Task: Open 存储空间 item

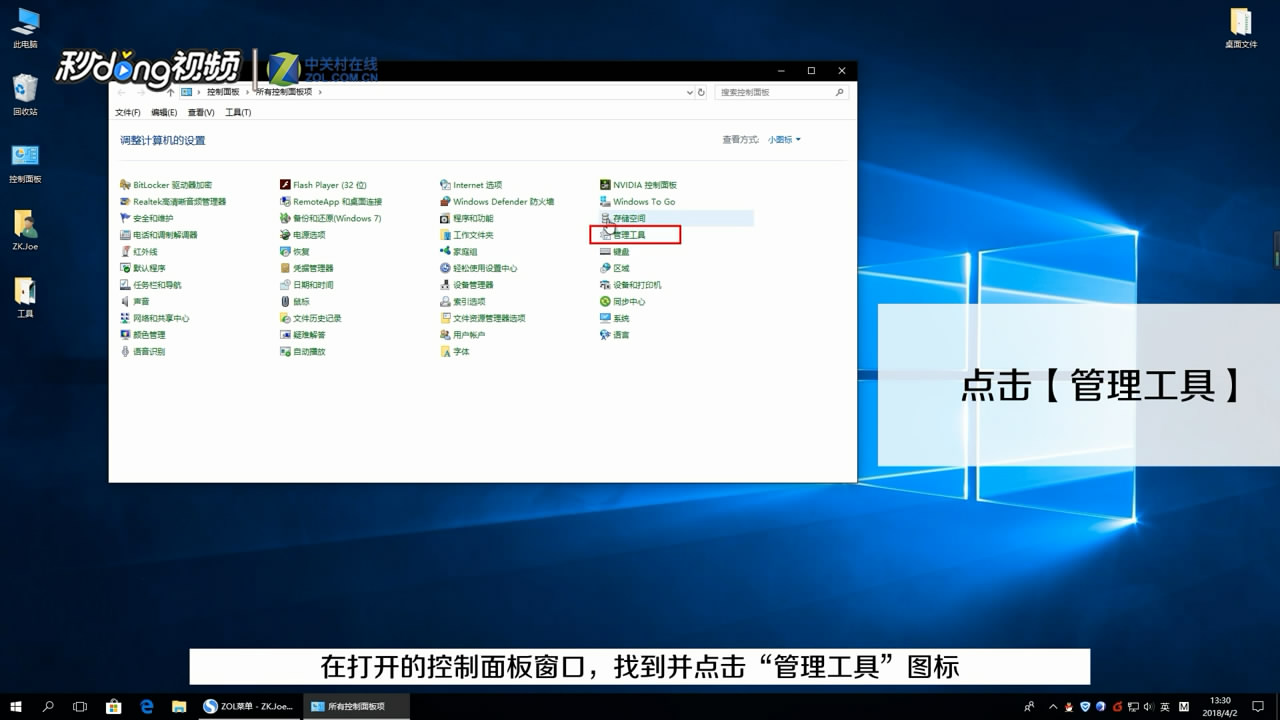Action: [x=623, y=218]
